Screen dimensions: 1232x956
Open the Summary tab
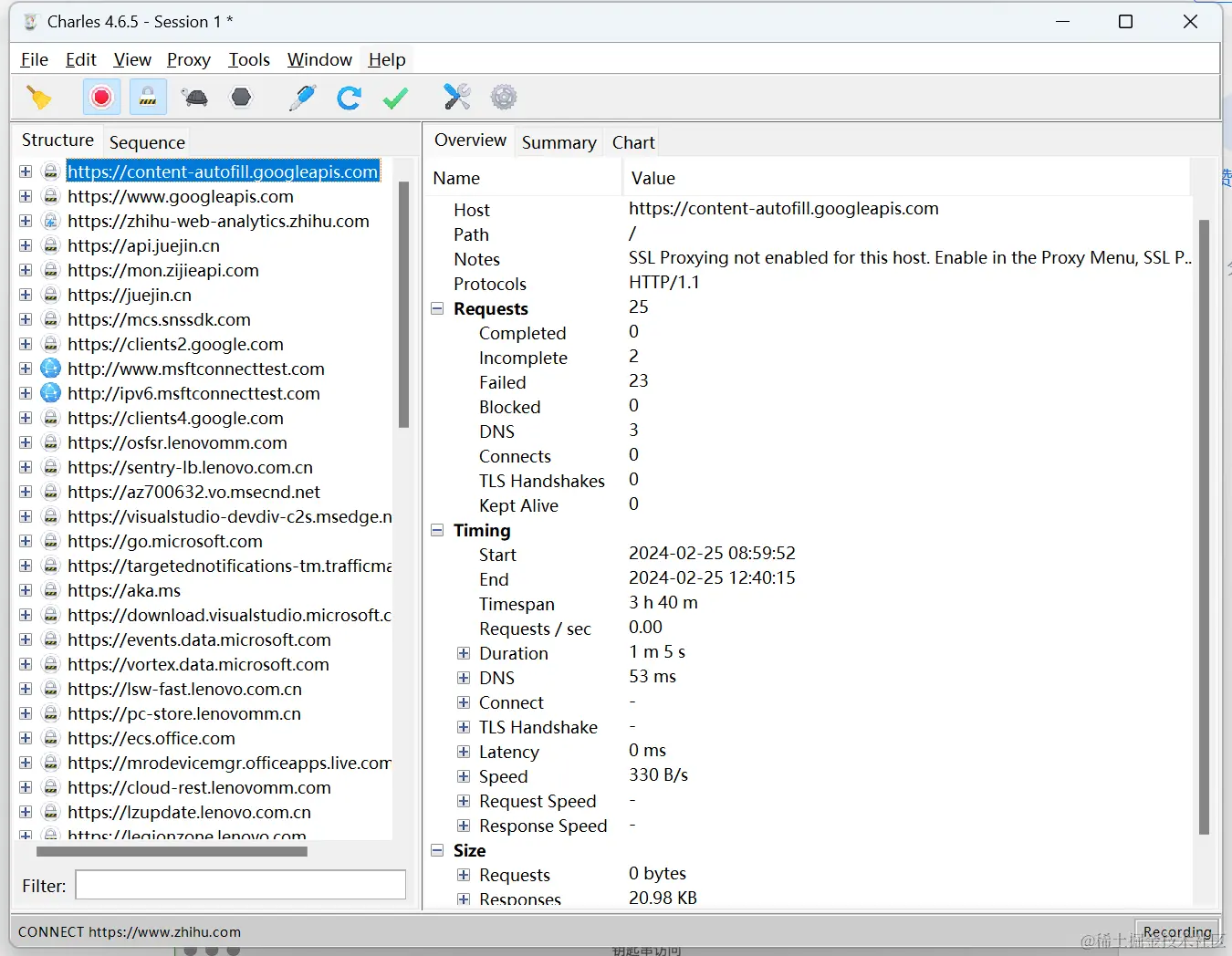coord(559,142)
